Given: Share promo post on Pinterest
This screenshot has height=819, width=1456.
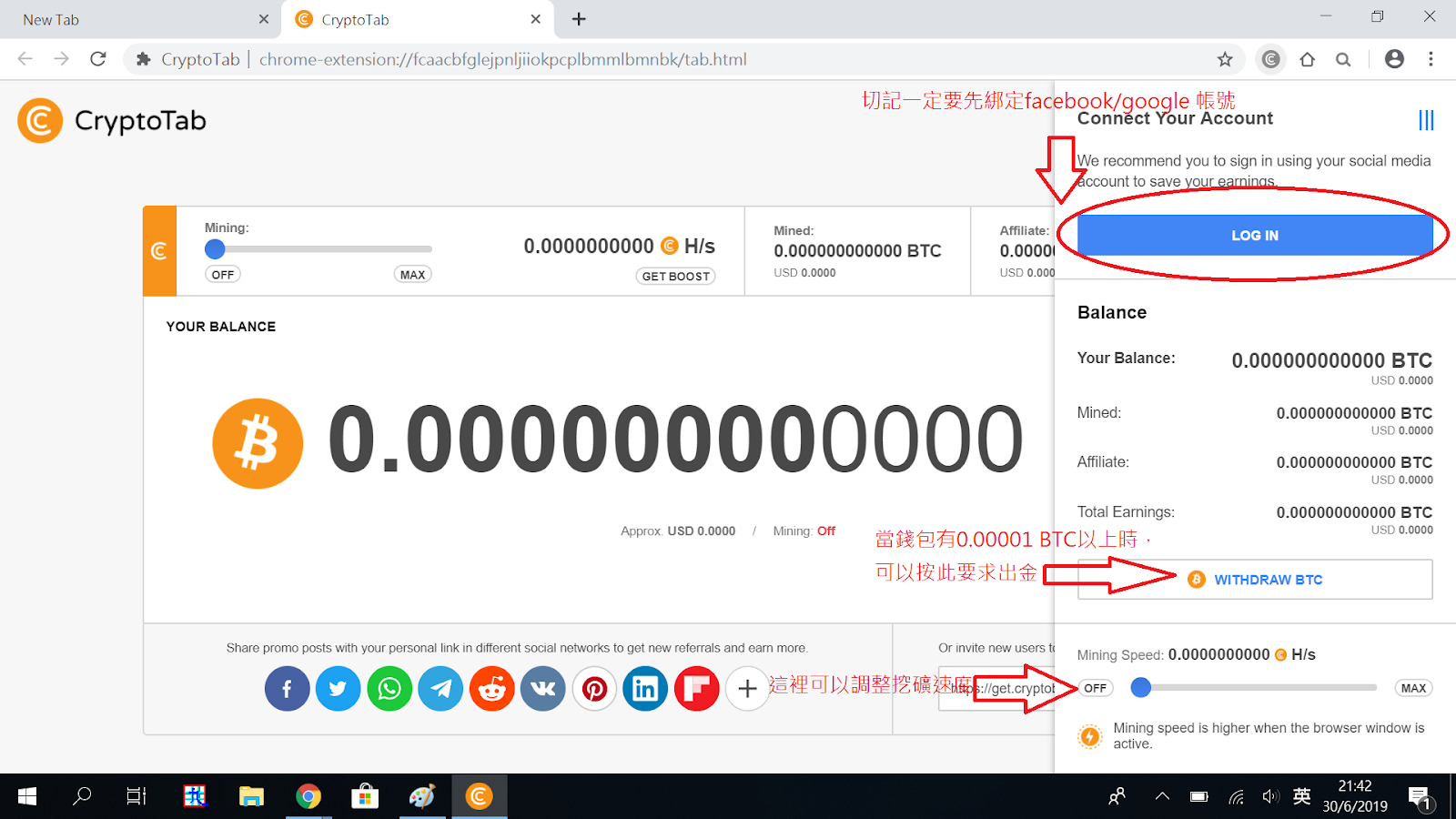Looking at the screenshot, I should point(594,689).
